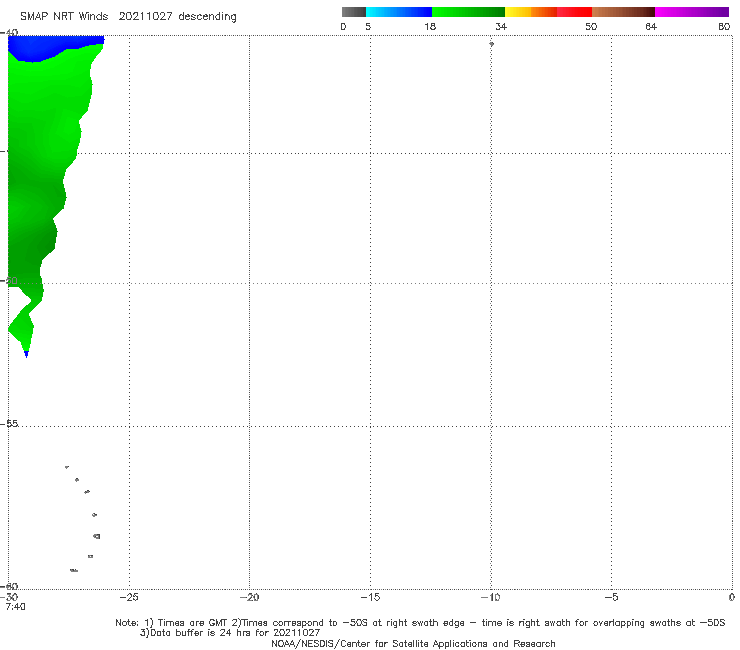Click the colorbar label '80'

724,27
